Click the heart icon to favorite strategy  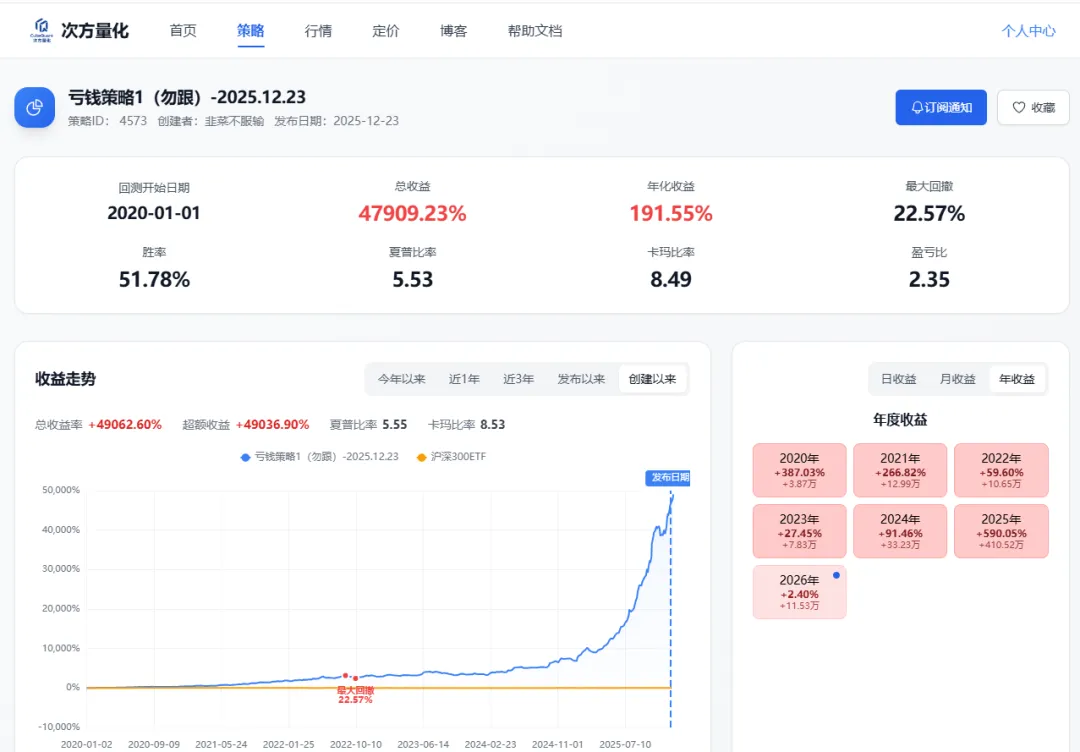(x=1019, y=108)
